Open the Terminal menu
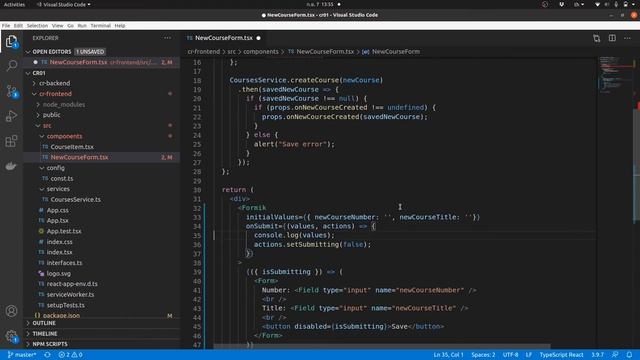Image resolution: width=640 pixels, height=360 pixels. (x=100, y=26)
